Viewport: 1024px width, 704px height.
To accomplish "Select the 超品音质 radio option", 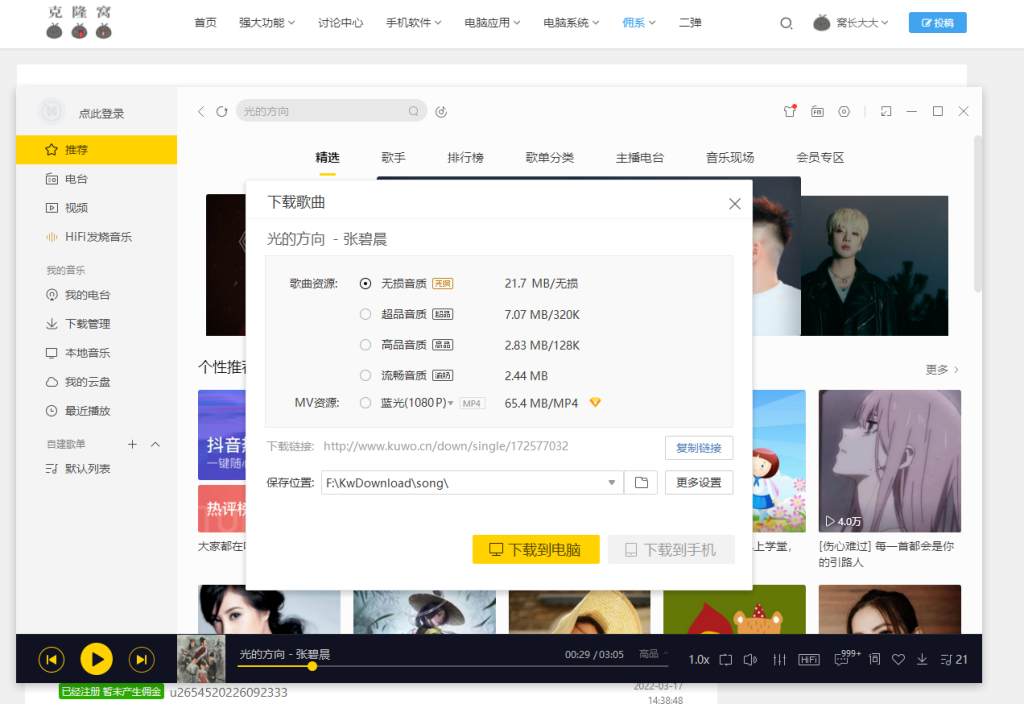I will tap(365, 314).
